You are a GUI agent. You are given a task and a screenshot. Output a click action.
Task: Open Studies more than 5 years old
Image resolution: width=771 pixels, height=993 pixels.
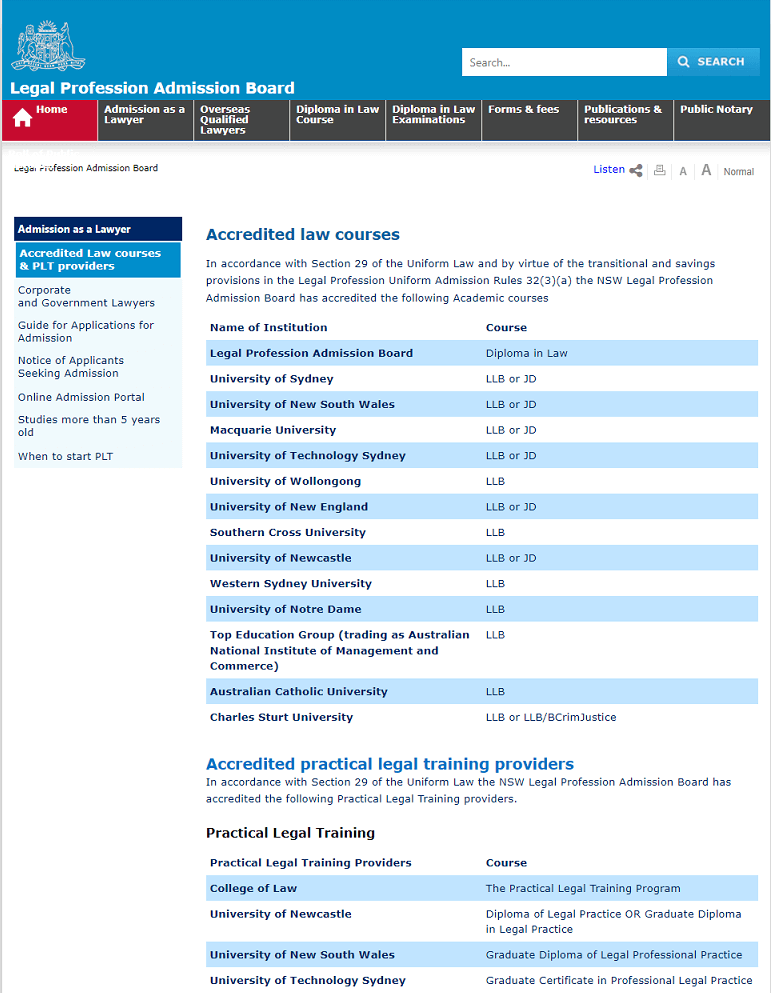pyautogui.click(x=89, y=426)
